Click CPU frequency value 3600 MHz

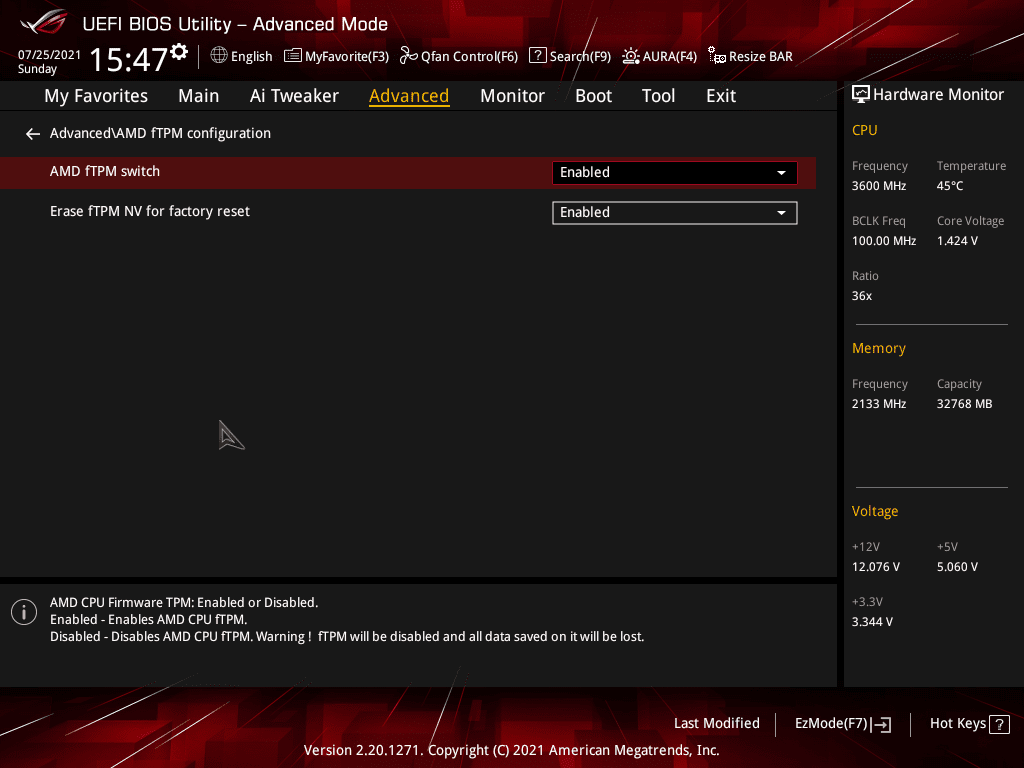pos(878,186)
